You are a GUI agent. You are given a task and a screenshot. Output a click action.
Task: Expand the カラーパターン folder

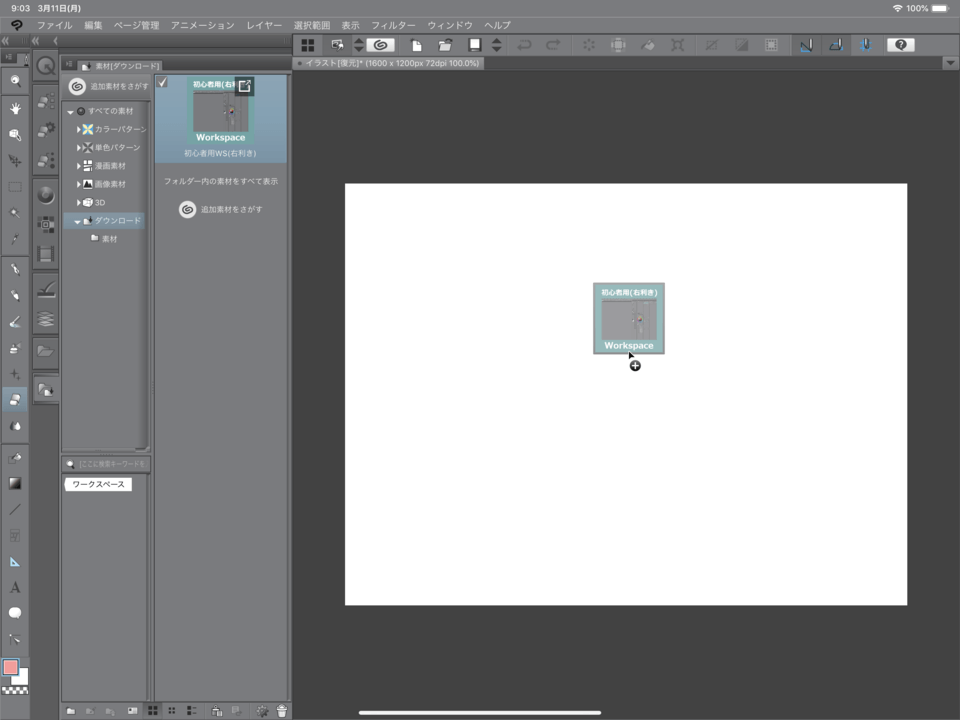pyautogui.click(x=78, y=130)
